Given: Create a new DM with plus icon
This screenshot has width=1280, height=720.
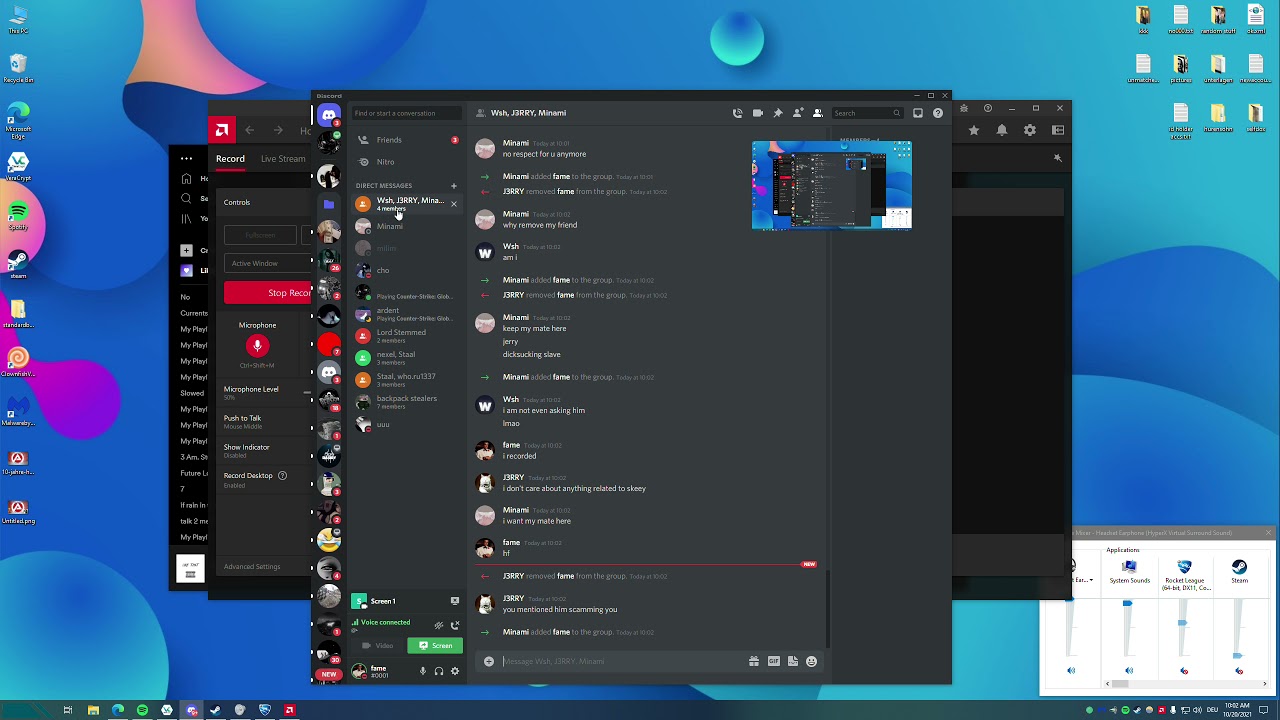Looking at the screenshot, I should (454, 185).
